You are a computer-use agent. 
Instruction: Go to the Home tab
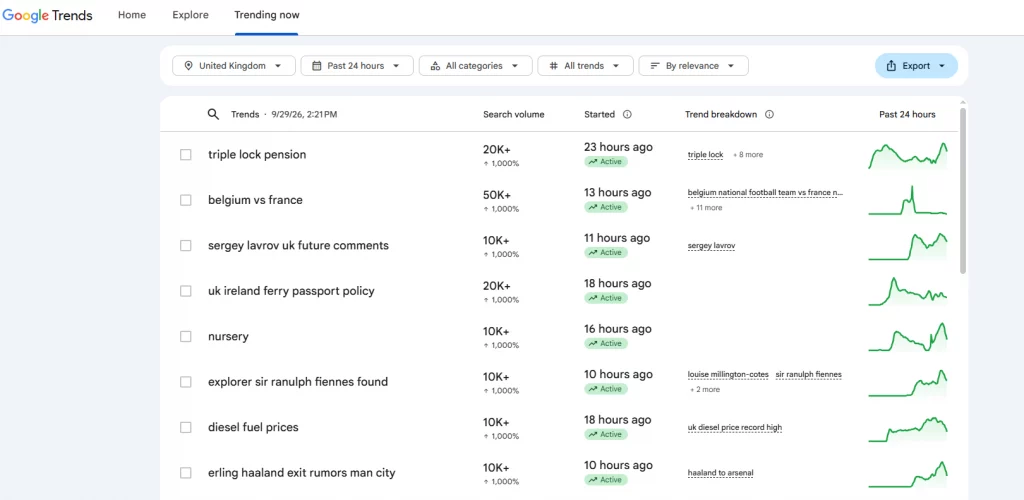point(132,15)
